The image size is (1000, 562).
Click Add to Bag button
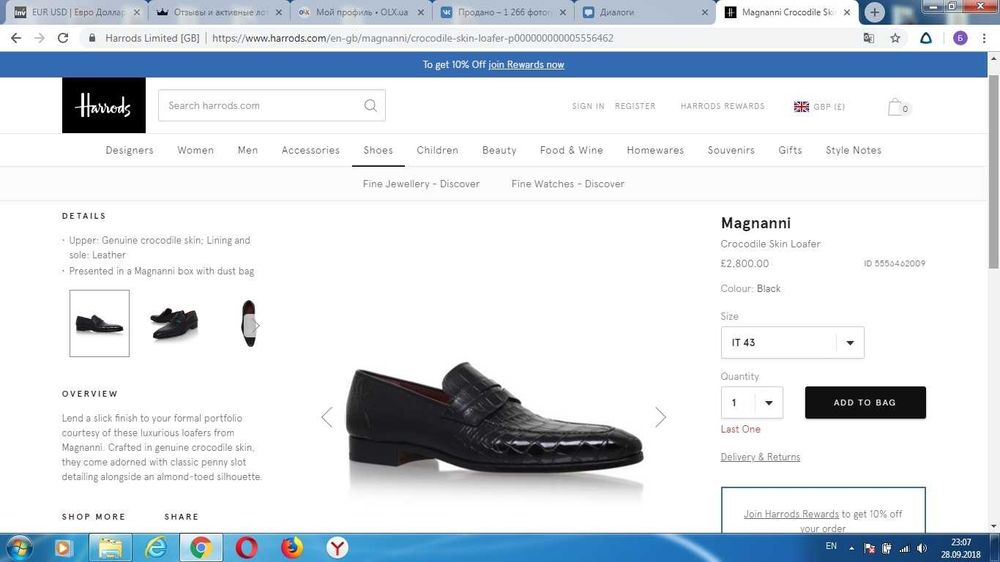click(x=865, y=403)
